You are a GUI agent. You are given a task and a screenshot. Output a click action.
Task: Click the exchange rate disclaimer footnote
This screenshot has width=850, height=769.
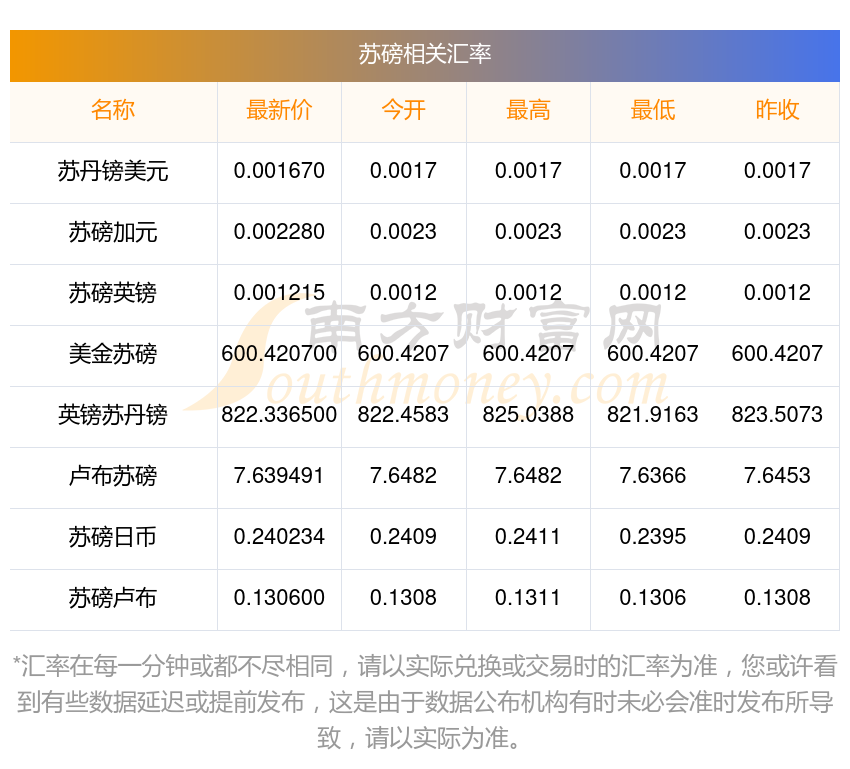pos(424,702)
